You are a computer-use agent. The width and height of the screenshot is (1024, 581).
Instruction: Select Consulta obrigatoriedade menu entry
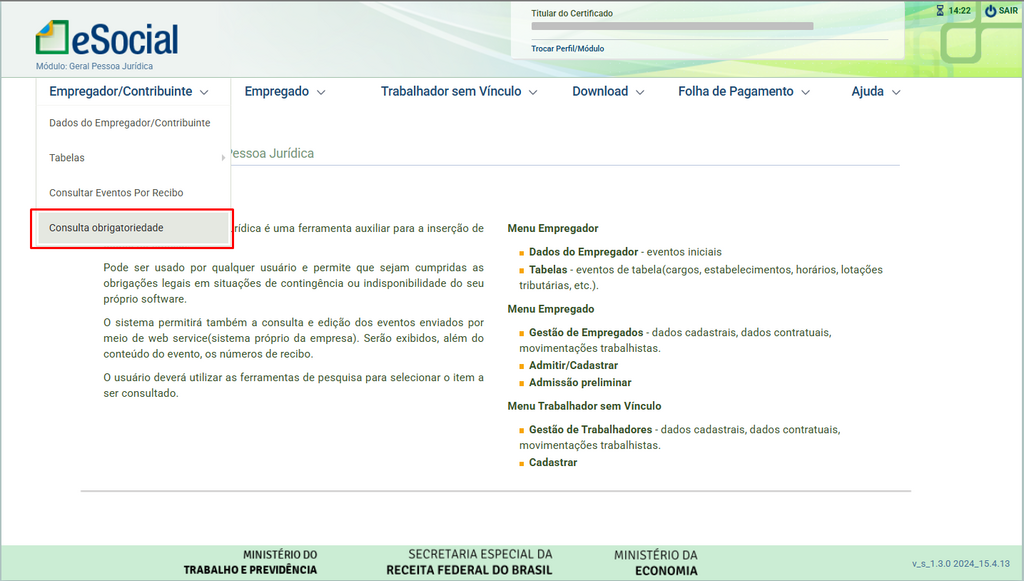coord(106,228)
